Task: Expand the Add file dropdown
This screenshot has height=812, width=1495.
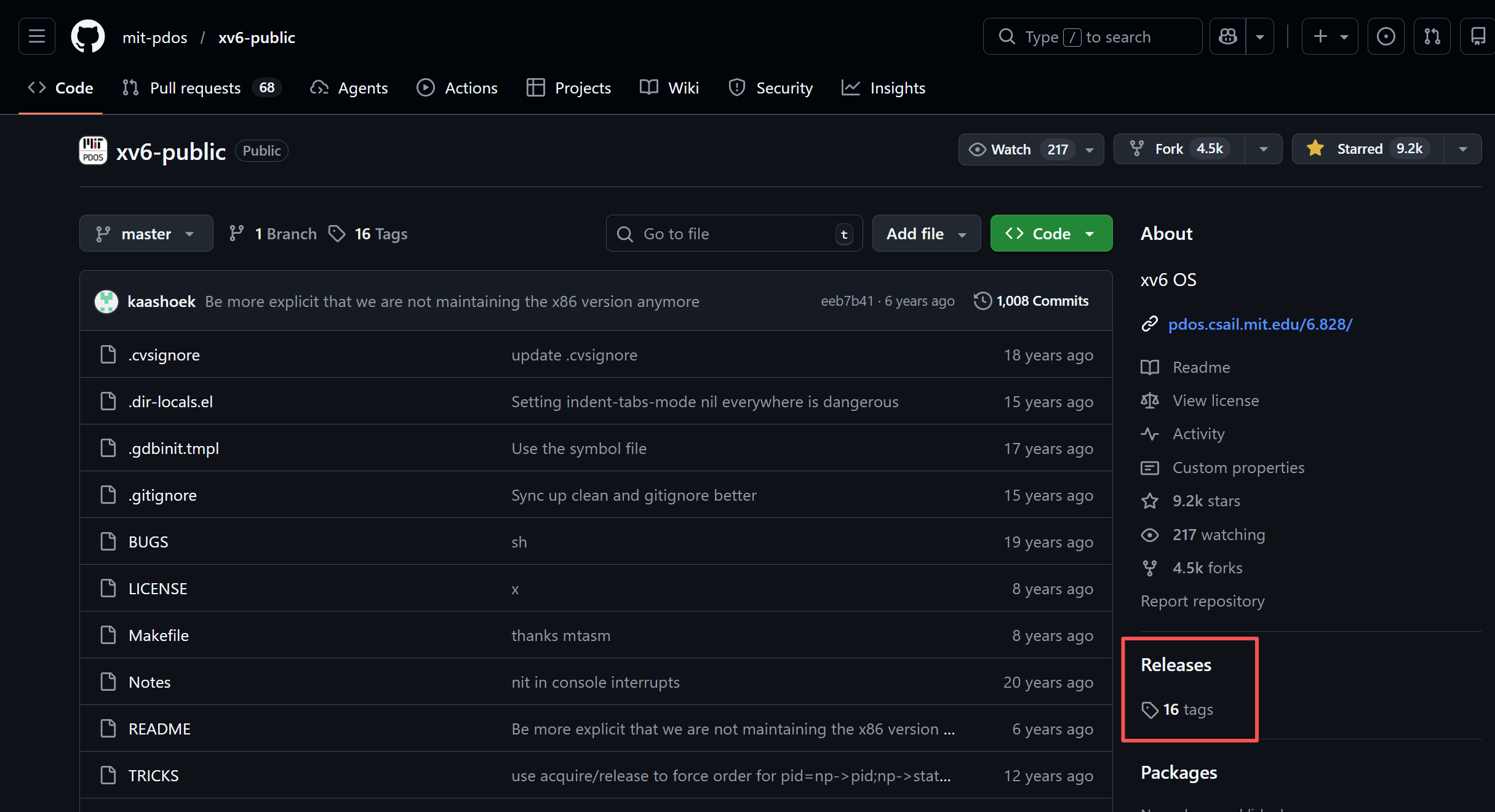Action: (x=926, y=234)
